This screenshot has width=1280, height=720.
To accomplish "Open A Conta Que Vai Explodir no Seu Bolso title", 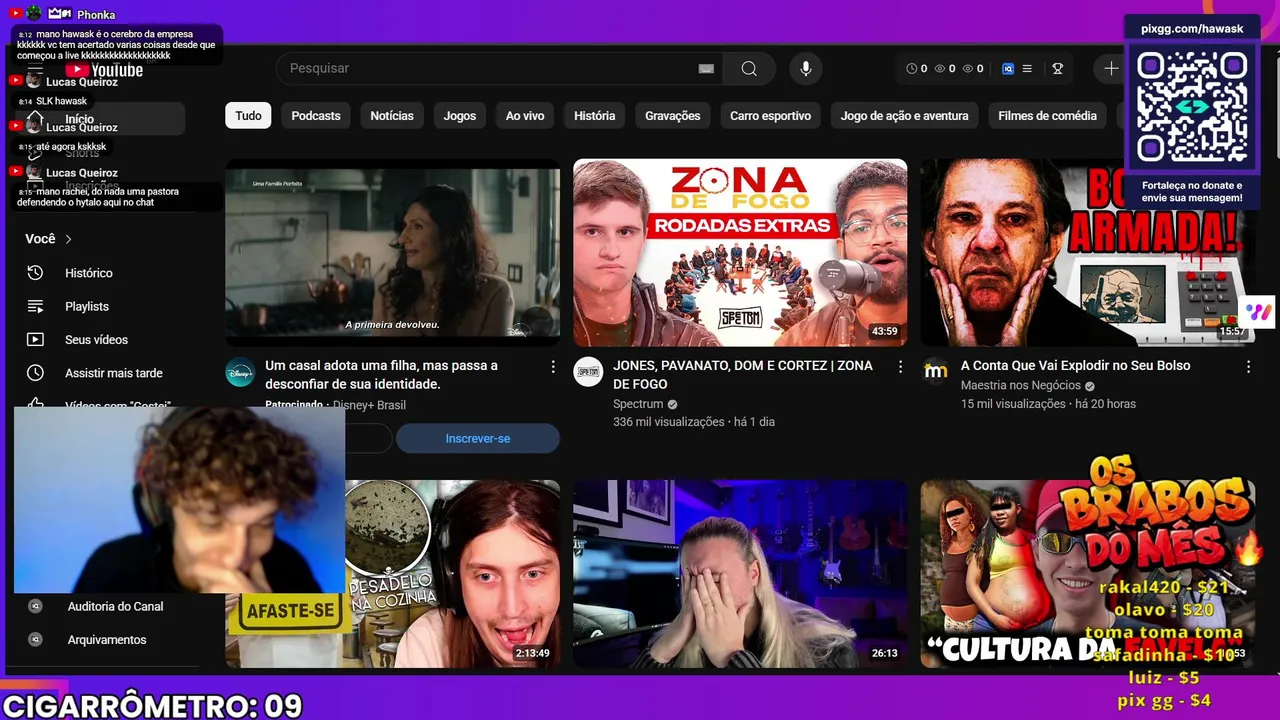I will pos(1076,366).
